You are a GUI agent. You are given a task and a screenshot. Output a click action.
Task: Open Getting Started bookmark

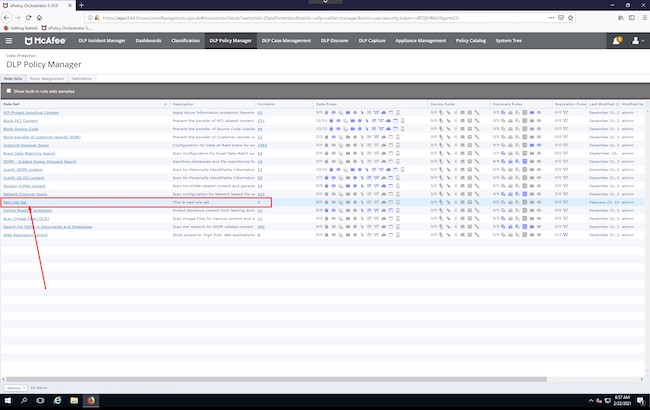coord(20,28)
